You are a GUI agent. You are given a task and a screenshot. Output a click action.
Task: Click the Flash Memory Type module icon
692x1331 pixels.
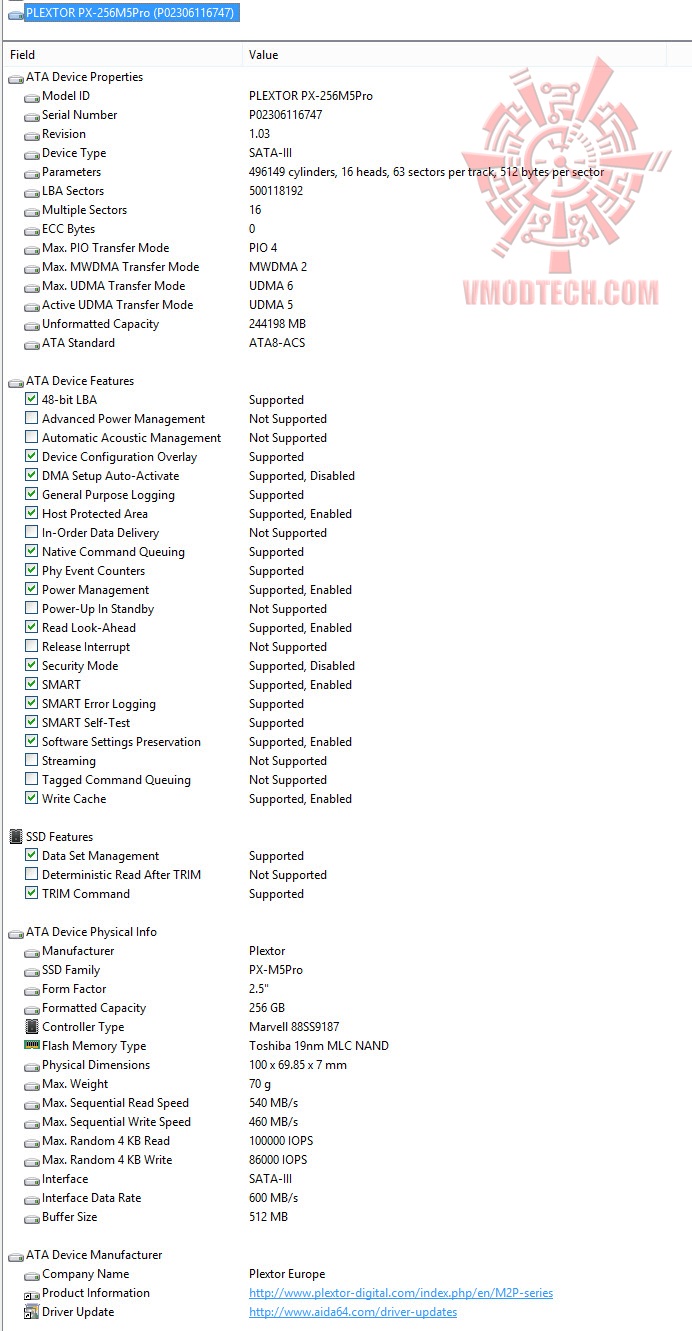32,1046
